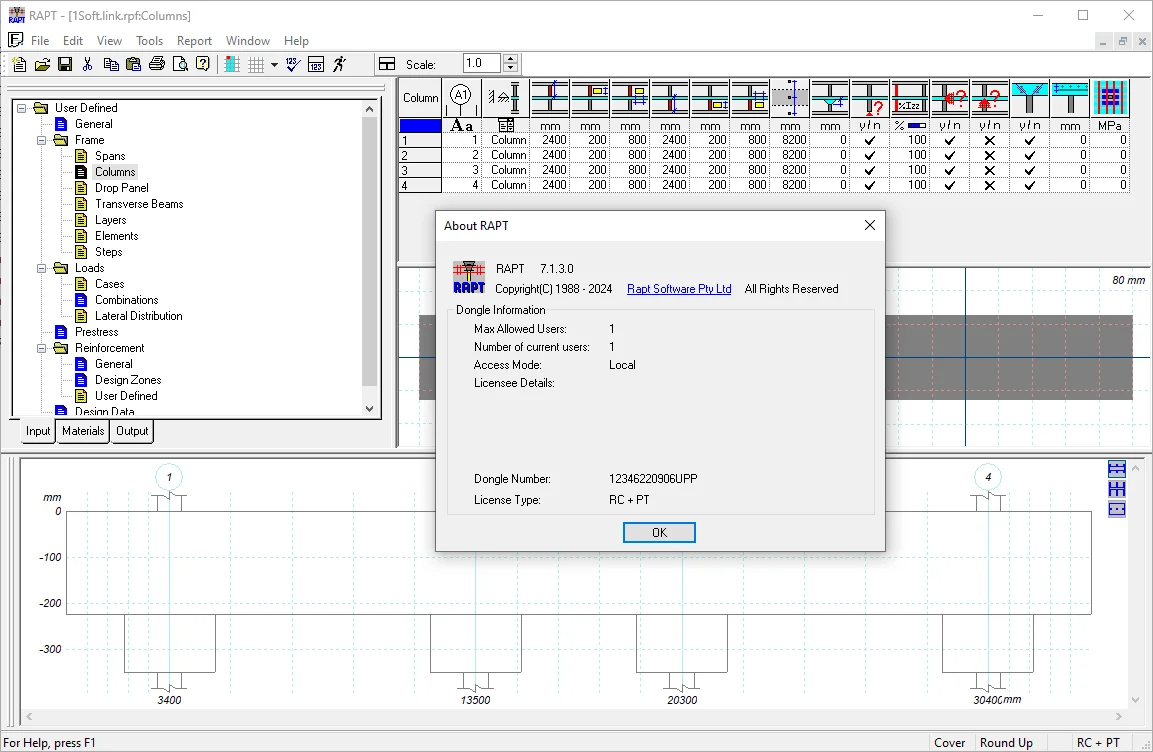Select Transverse Beams in the tree
This screenshot has height=752, width=1153.
click(x=139, y=204)
